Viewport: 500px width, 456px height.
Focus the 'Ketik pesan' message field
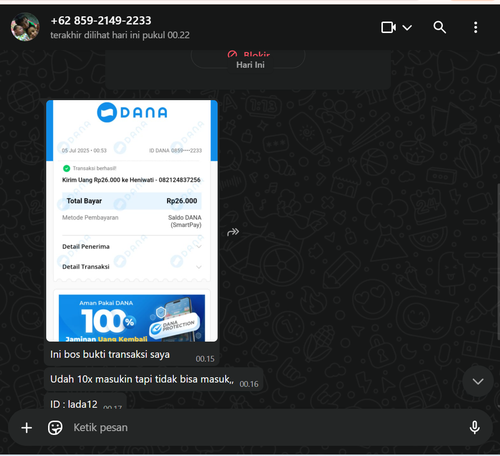pos(267,428)
